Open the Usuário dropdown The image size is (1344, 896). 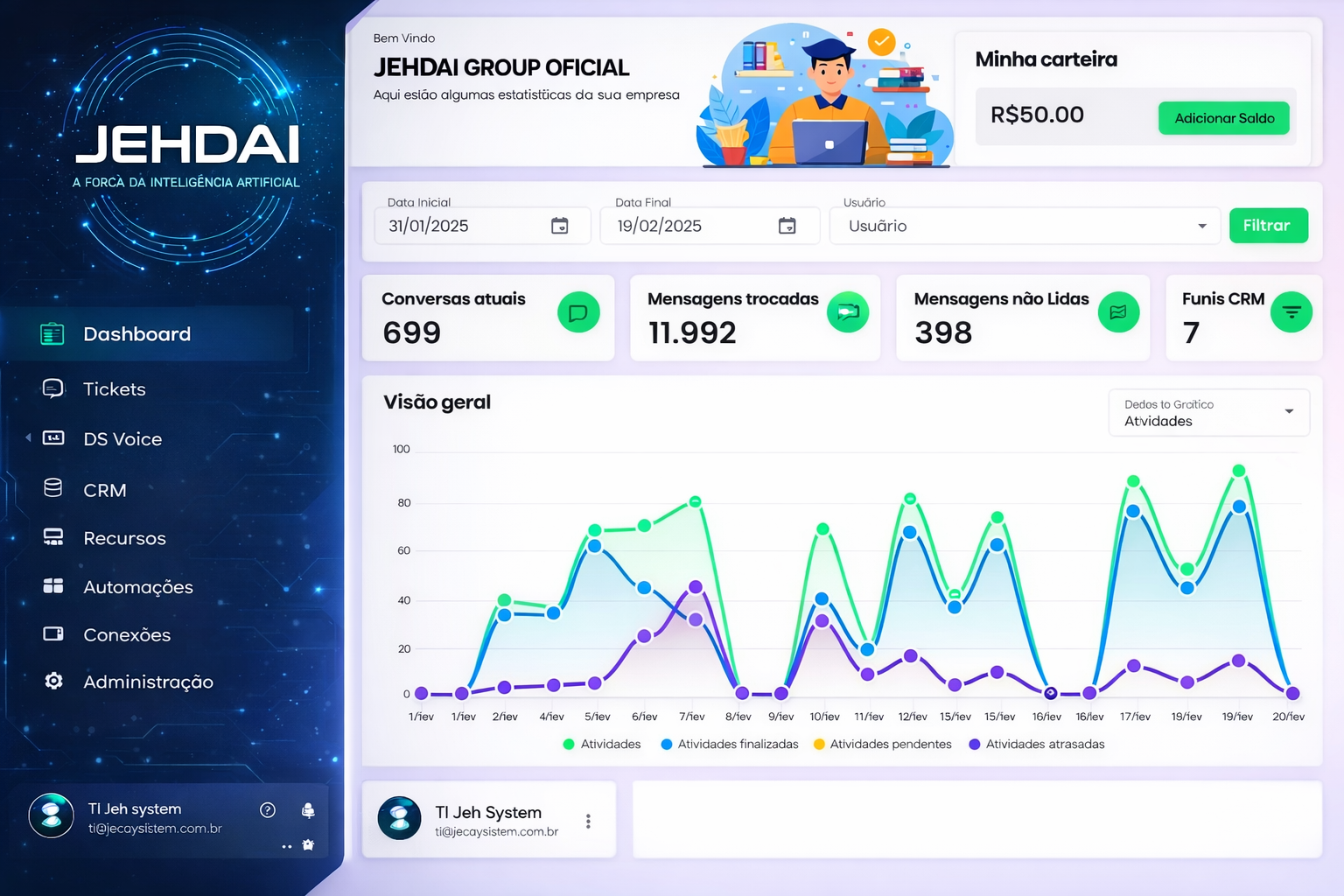pyautogui.click(x=1200, y=226)
